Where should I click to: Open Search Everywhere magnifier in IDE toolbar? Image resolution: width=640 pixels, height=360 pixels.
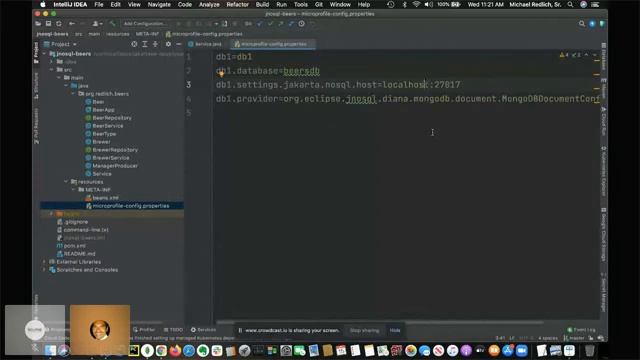582,24
